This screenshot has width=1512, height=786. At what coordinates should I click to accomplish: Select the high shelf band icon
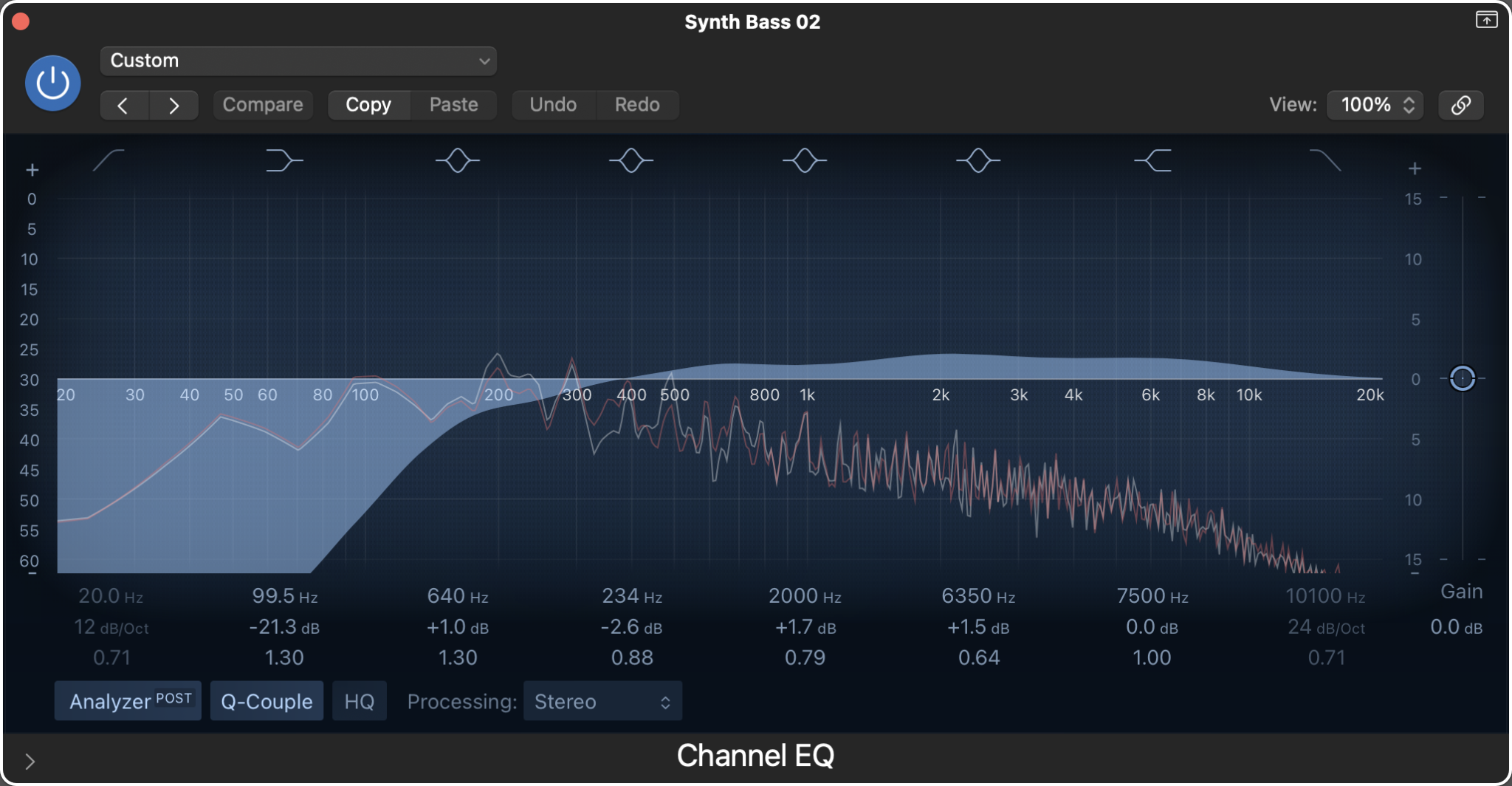coord(1152,160)
